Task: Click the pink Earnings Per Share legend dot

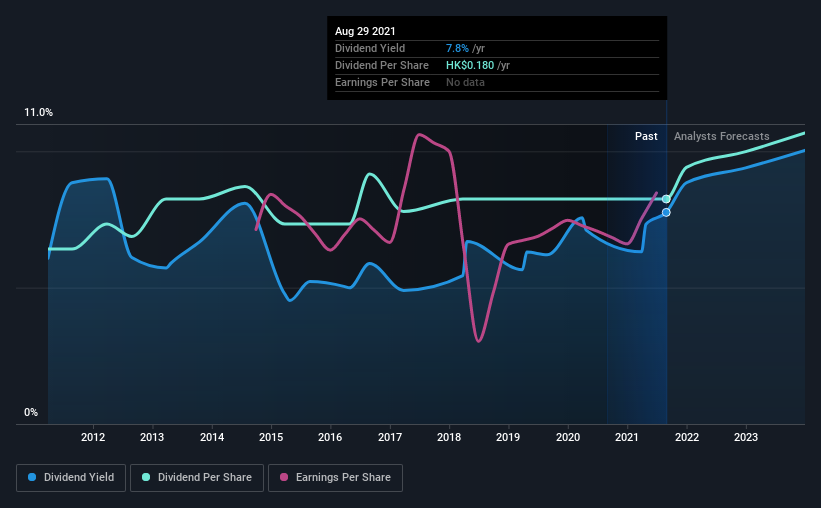Action: (284, 477)
